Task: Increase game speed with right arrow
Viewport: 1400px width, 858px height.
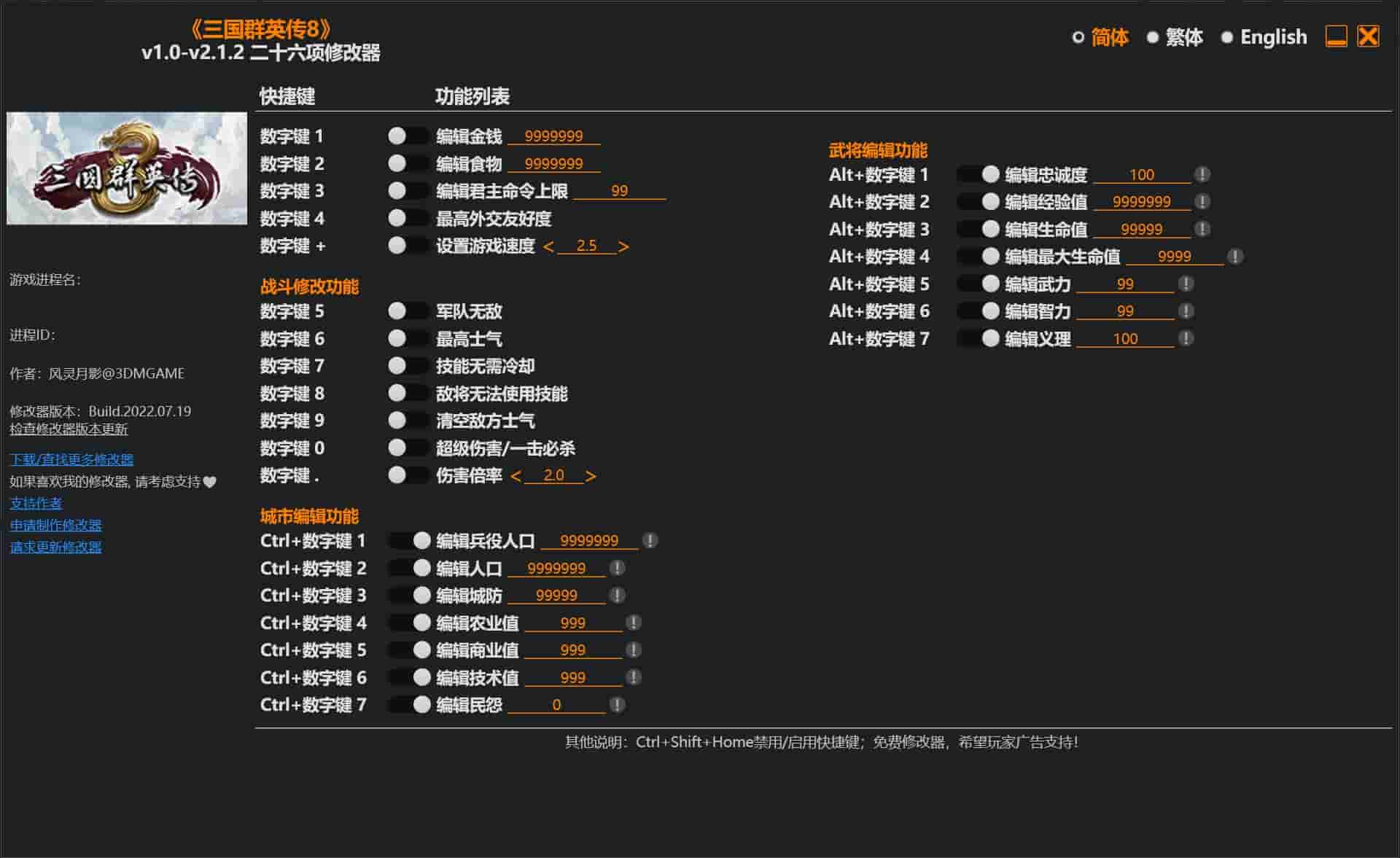Action: pyautogui.click(x=623, y=247)
